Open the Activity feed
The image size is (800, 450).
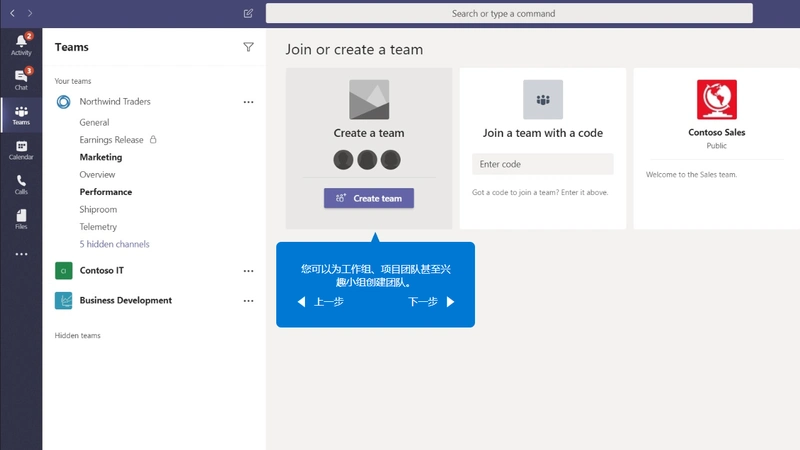coord(21,44)
